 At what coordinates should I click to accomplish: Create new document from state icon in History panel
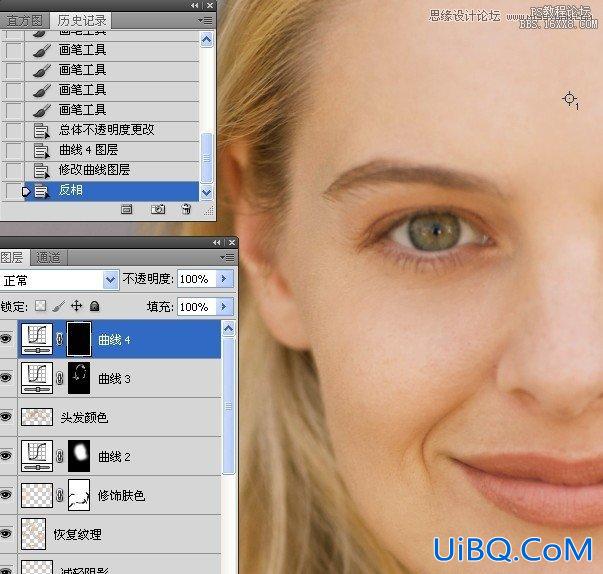point(127,210)
